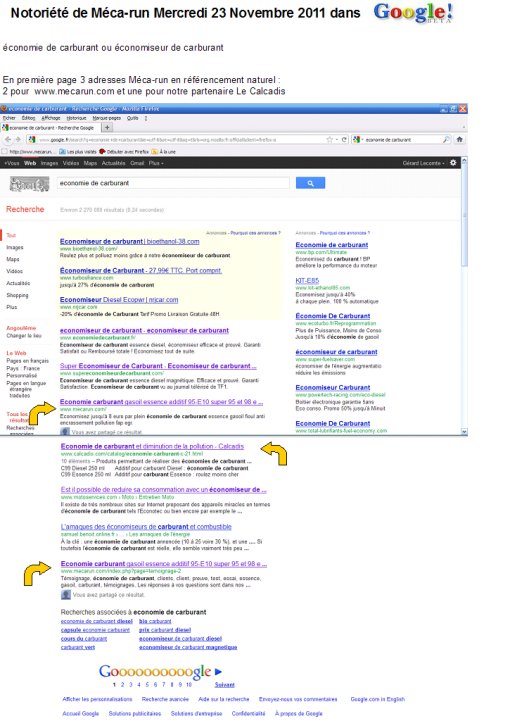Click related search 'cours du carburant'

[84, 639]
